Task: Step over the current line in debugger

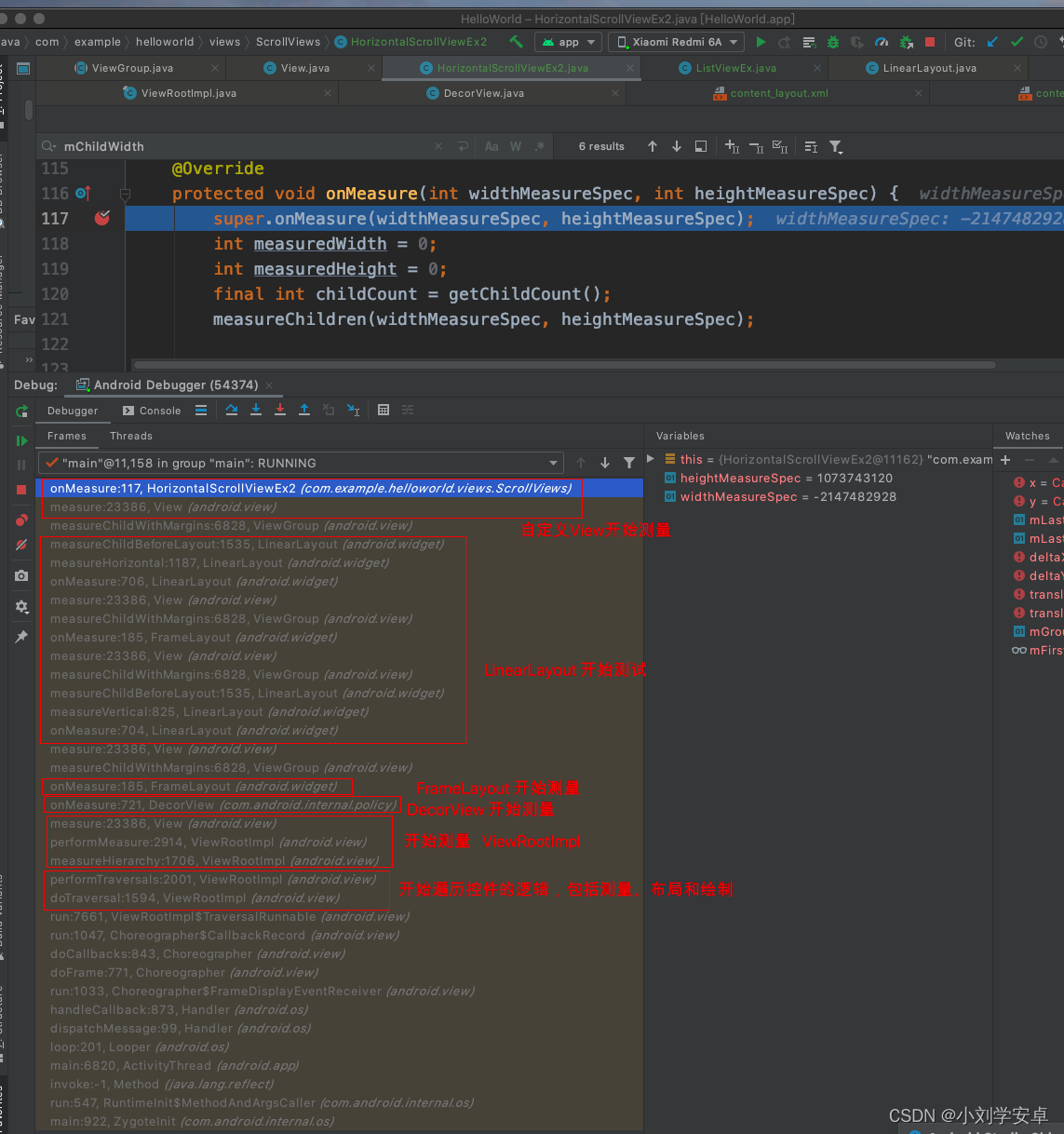Action: (x=232, y=410)
